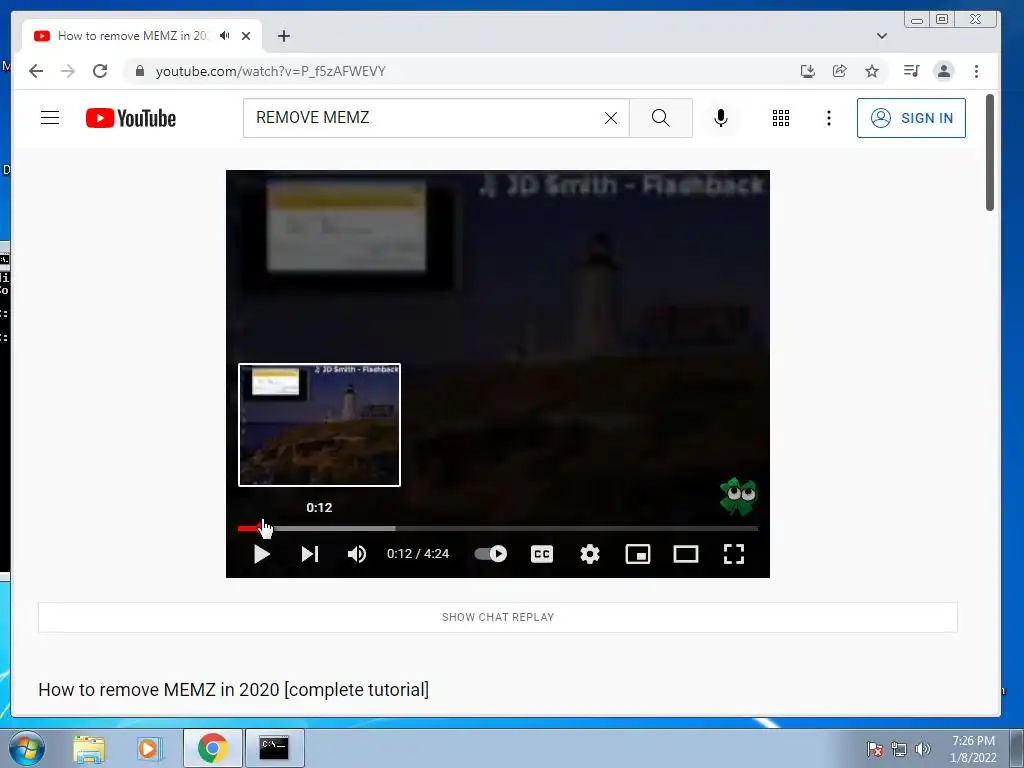
Task: Enter full screen video
Action: tap(734, 554)
